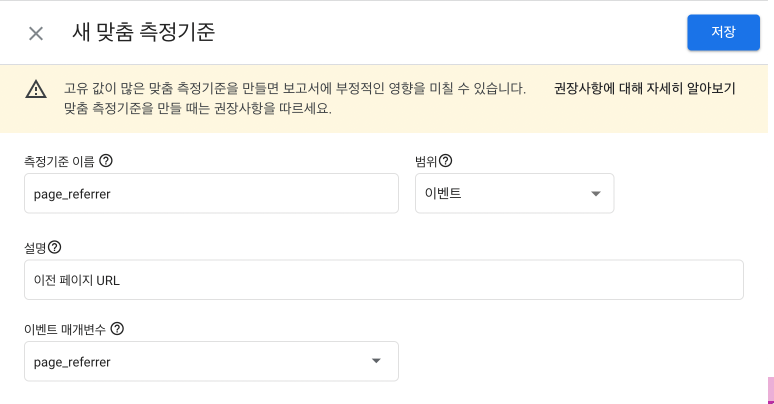Focus the 측정기준 이름 text field

tap(211, 193)
